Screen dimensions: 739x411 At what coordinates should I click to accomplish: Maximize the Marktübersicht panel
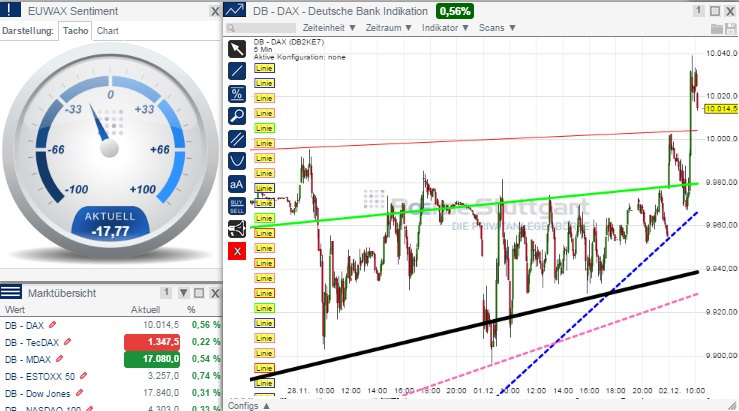coord(199,293)
